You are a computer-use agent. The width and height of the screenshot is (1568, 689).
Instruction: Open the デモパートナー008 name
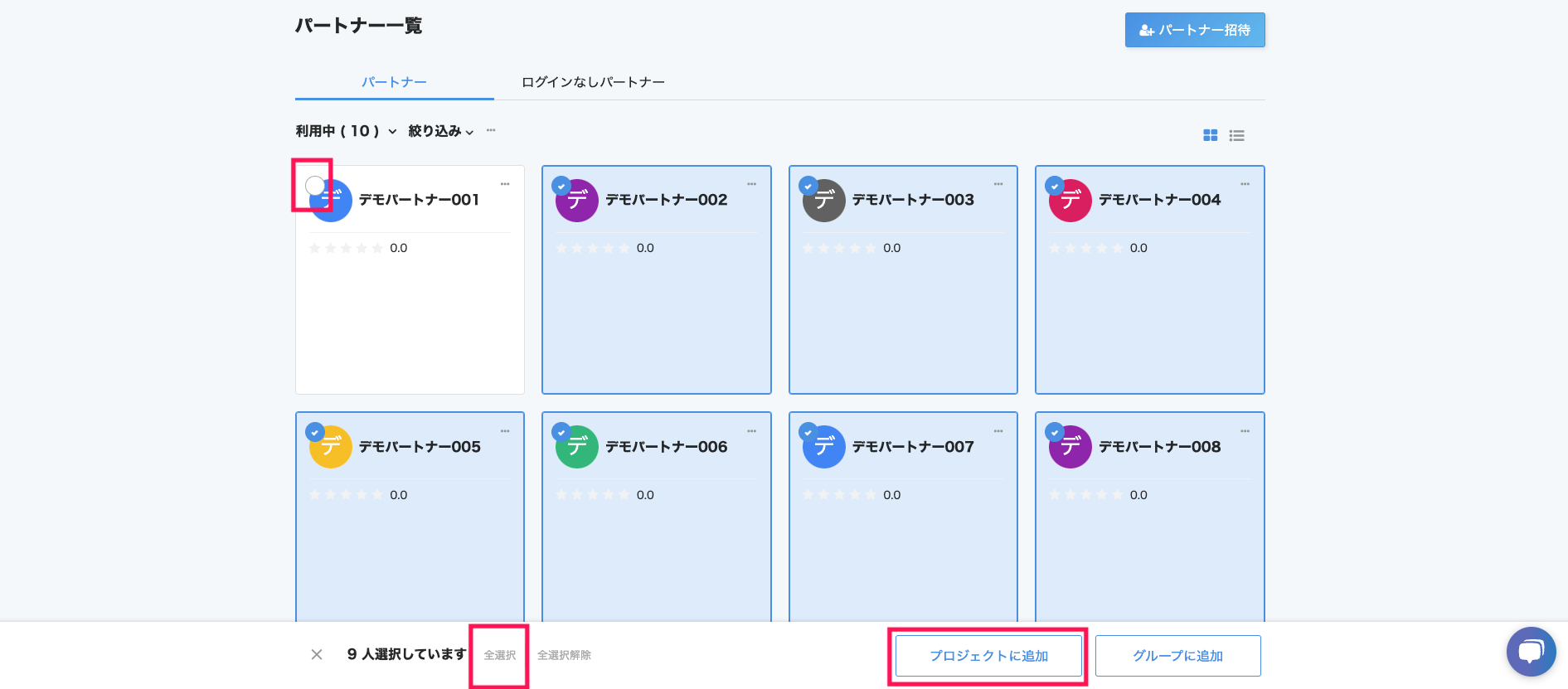(1159, 447)
